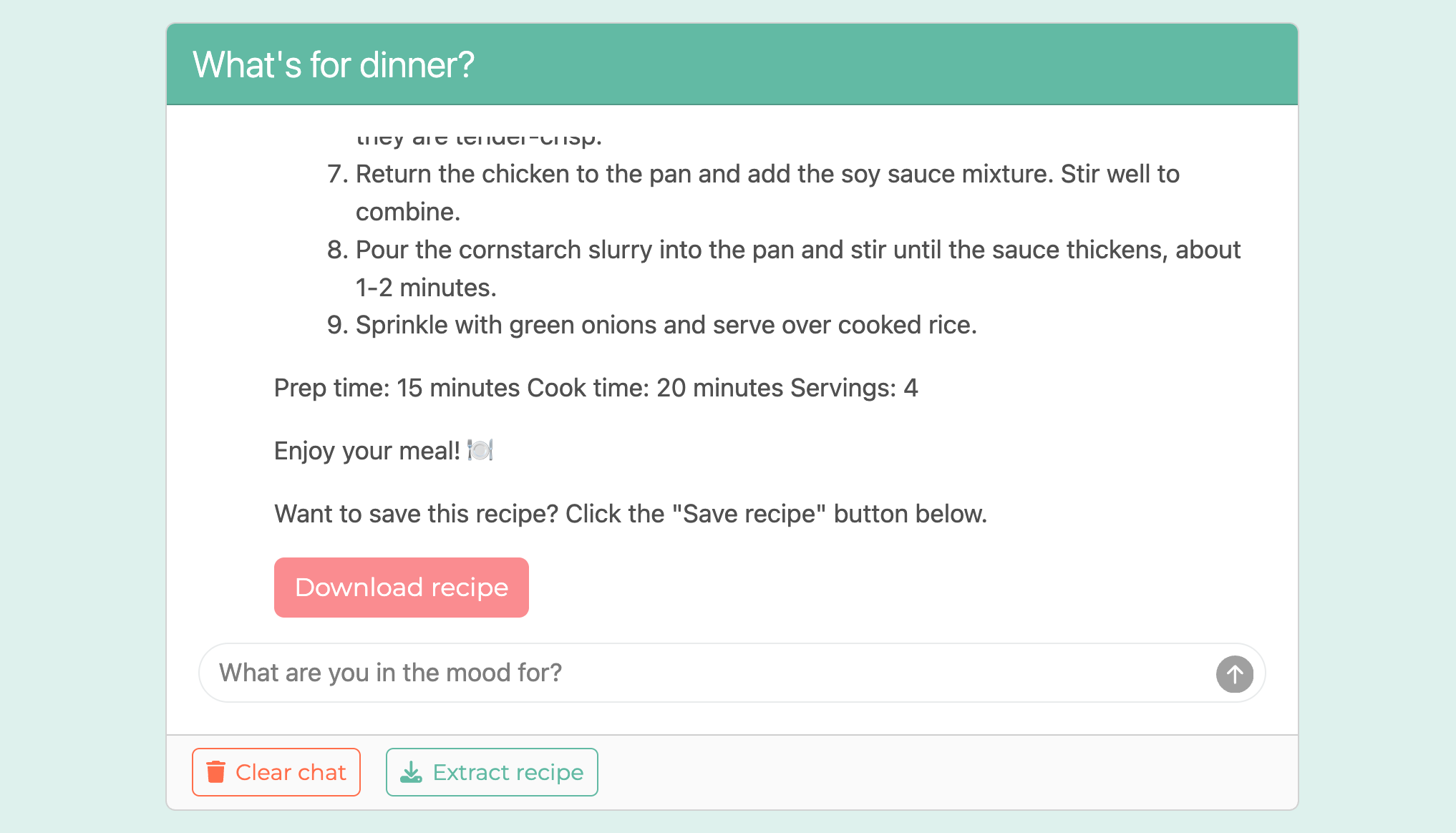This screenshot has height=833, width=1456.
Task: Click the Prep time summary line
Action: pyautogui.click(x=596, y=387)
